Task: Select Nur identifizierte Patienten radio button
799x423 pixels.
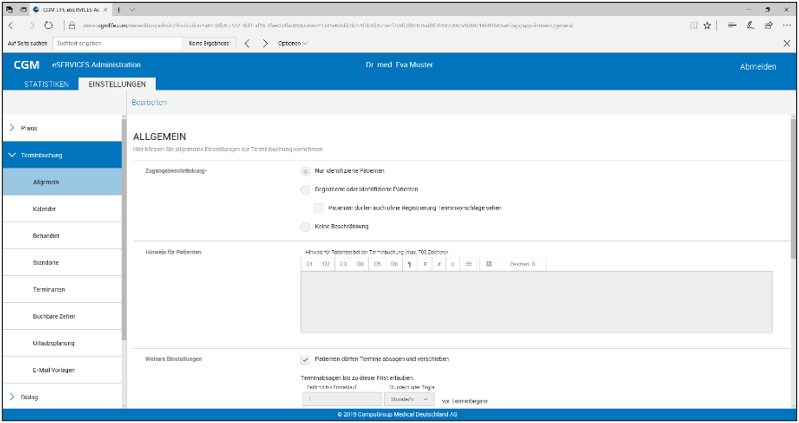Action: pyautogui.click(x=305, y=171)
